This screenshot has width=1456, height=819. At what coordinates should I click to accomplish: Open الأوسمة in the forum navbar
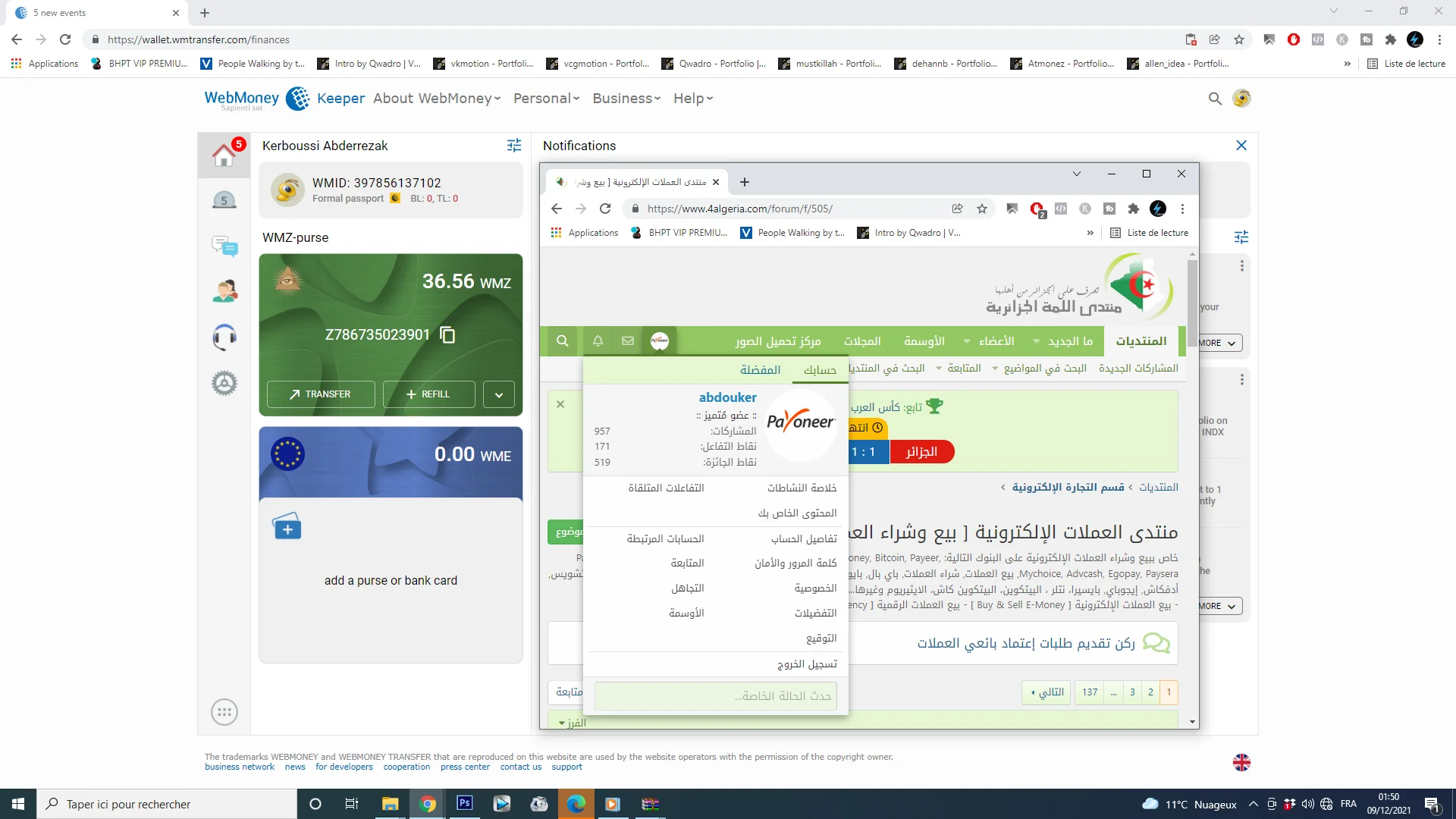(924, 341)
